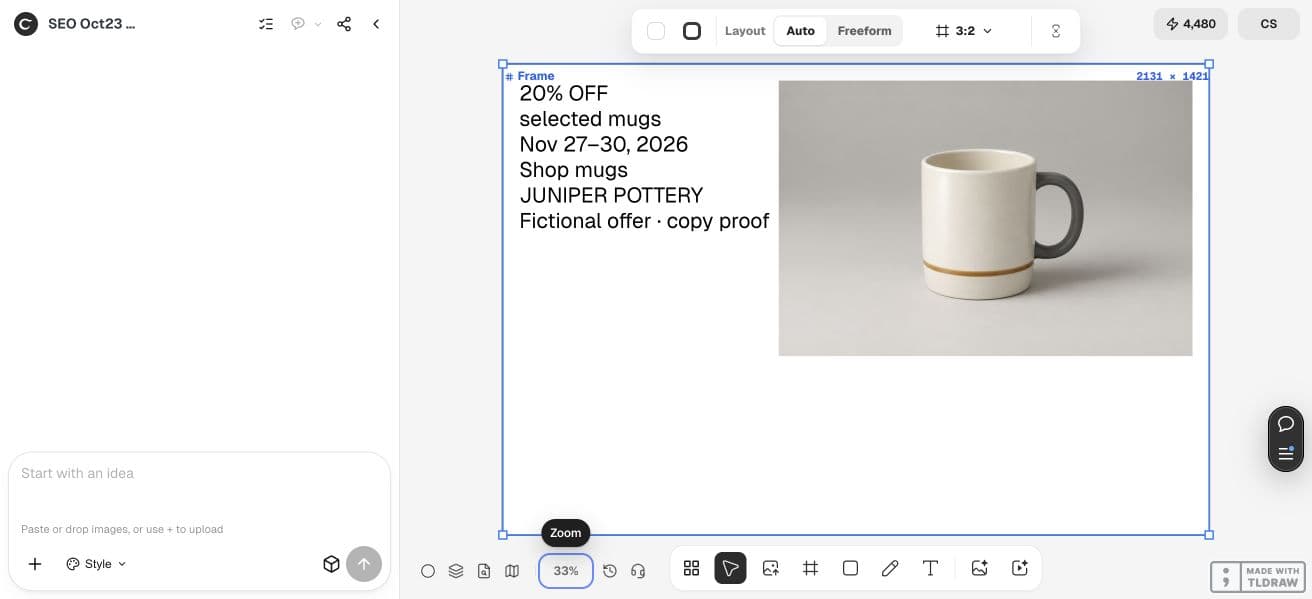Select the mug photo on the canvas
The image size is (1312, 599).
click(985, 218)
